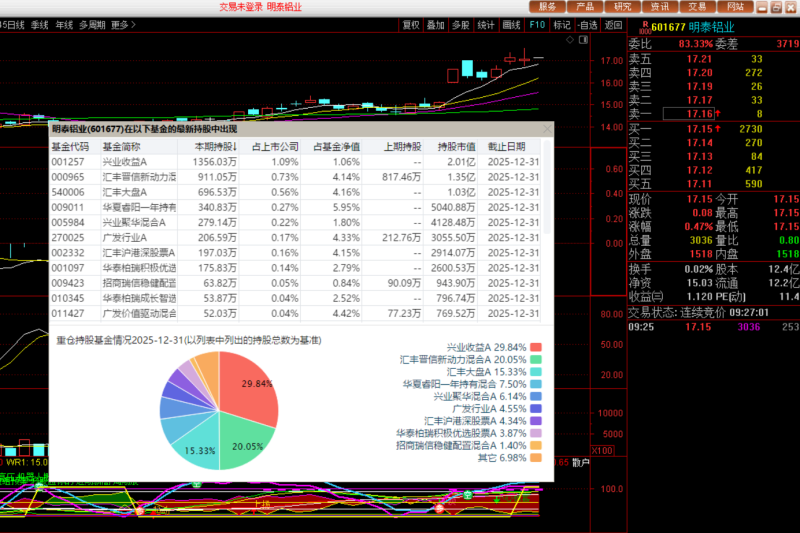Click the cyan 汇丰大盘A legend swatch
The width and height of the screenshot is (800, 533).
(536, 372)
